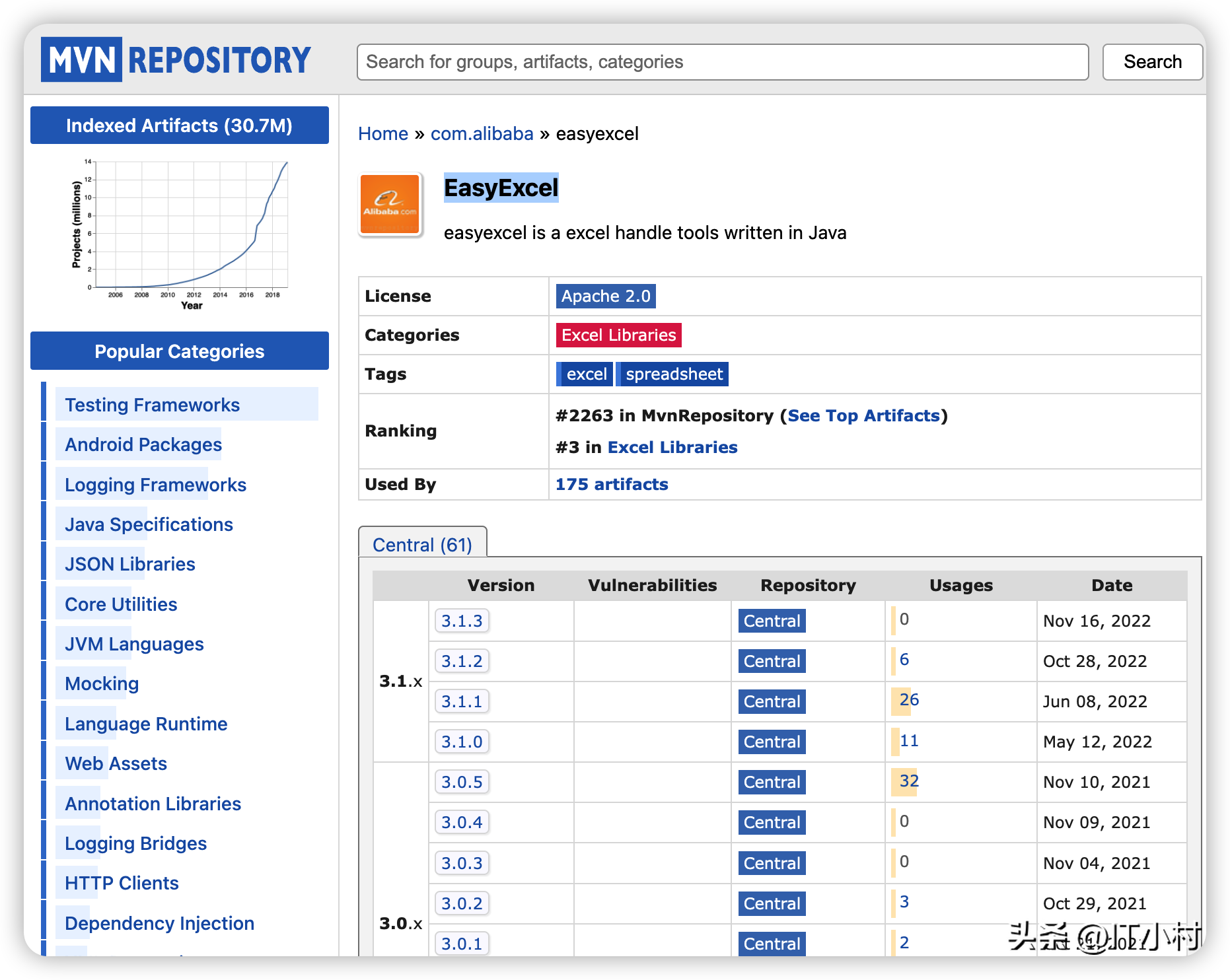
Task: Browse the JSON Libraries category
Action: [x=130, y=565]
